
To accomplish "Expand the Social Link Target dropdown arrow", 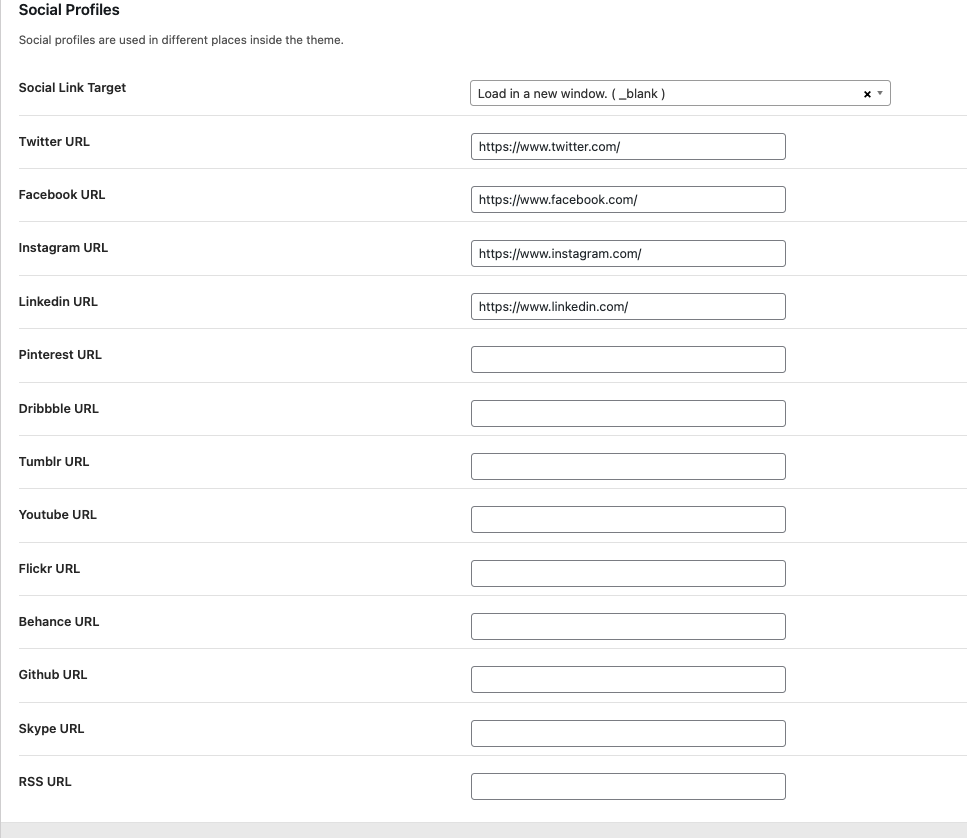I will [x=880, y=94].
